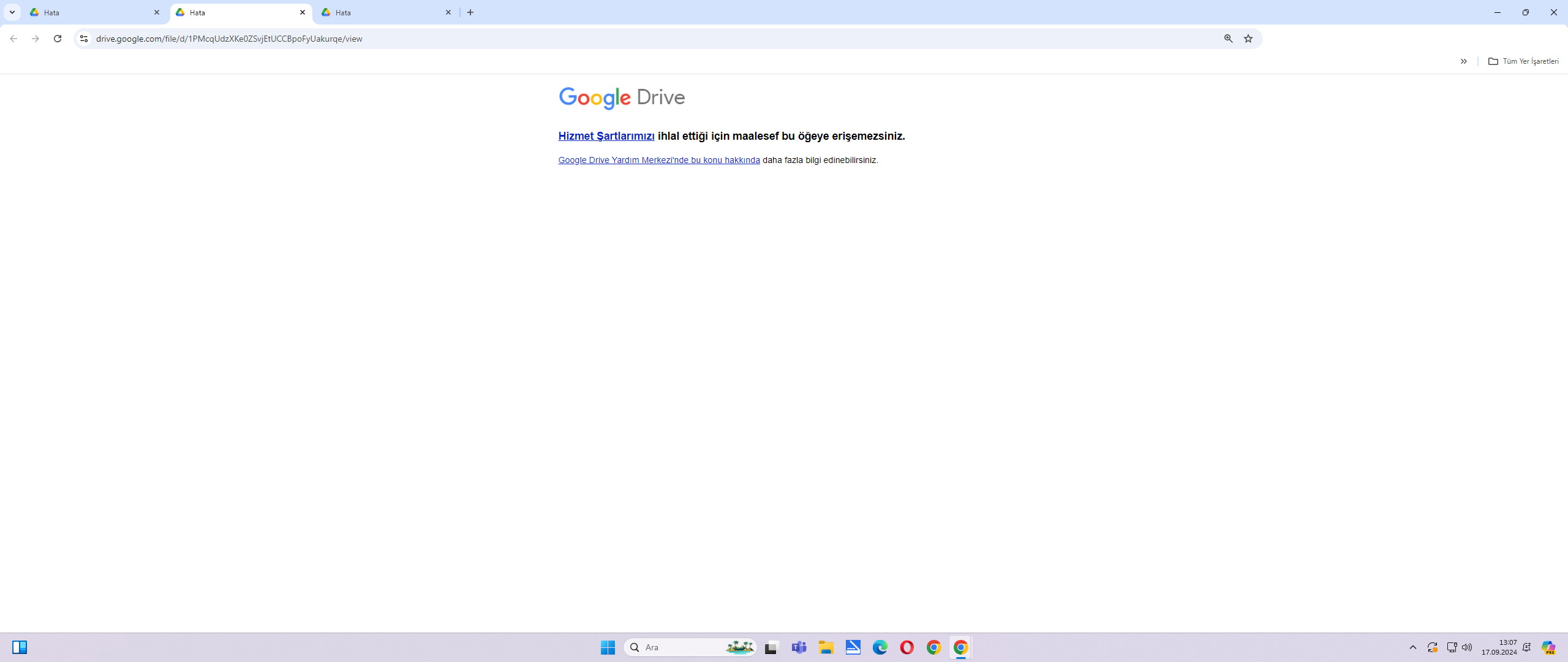Open the tab search dropdown arrow
This screenshot has width=1568, height=662.
[12, 12]
